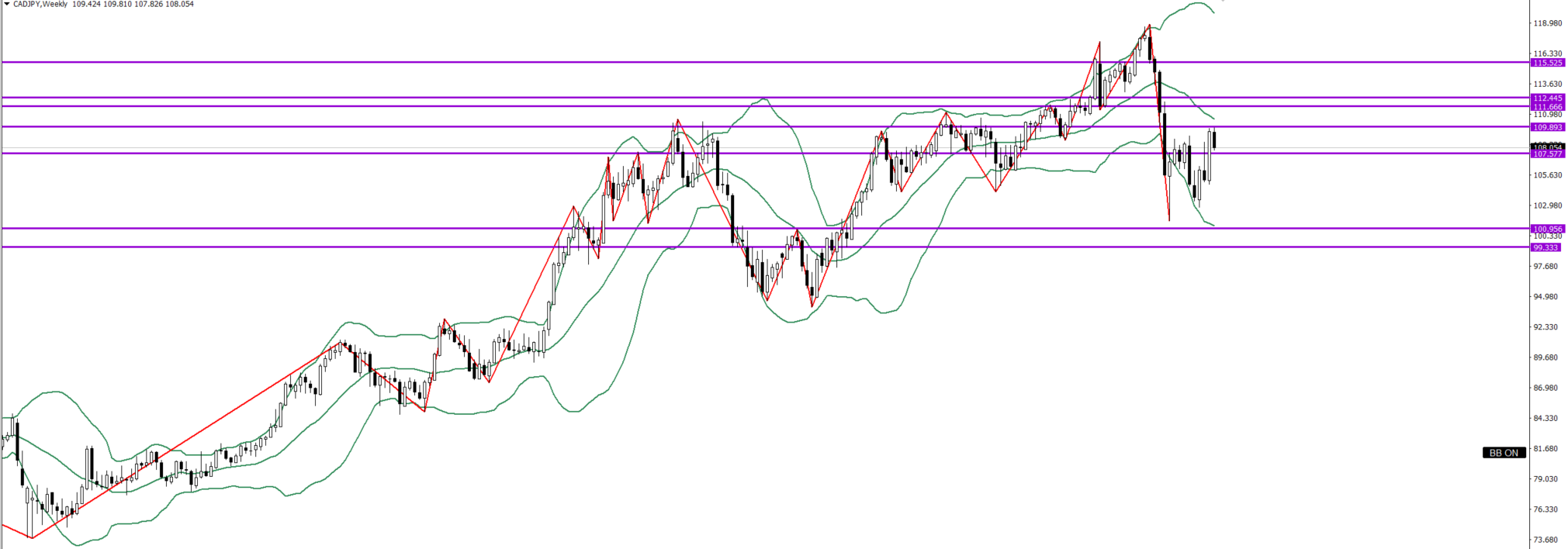Click the last weekly candlestick on chart
Screen dimensions: 1568x549
click(1214, 140)
